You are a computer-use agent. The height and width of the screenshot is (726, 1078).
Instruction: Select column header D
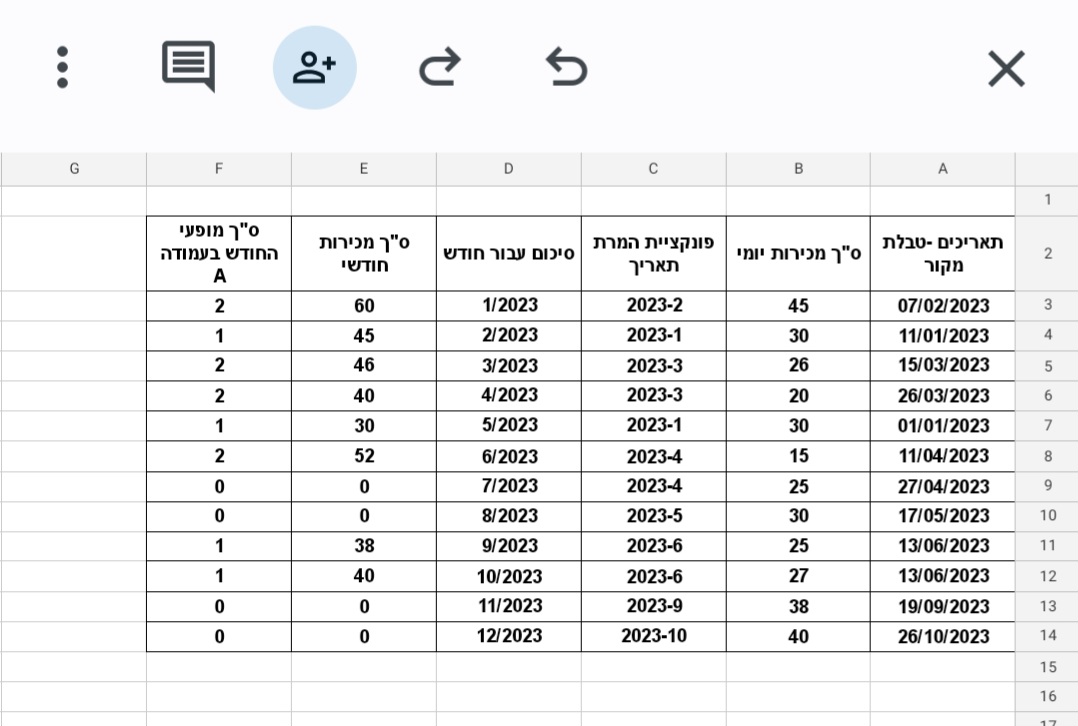click(508, 168)
